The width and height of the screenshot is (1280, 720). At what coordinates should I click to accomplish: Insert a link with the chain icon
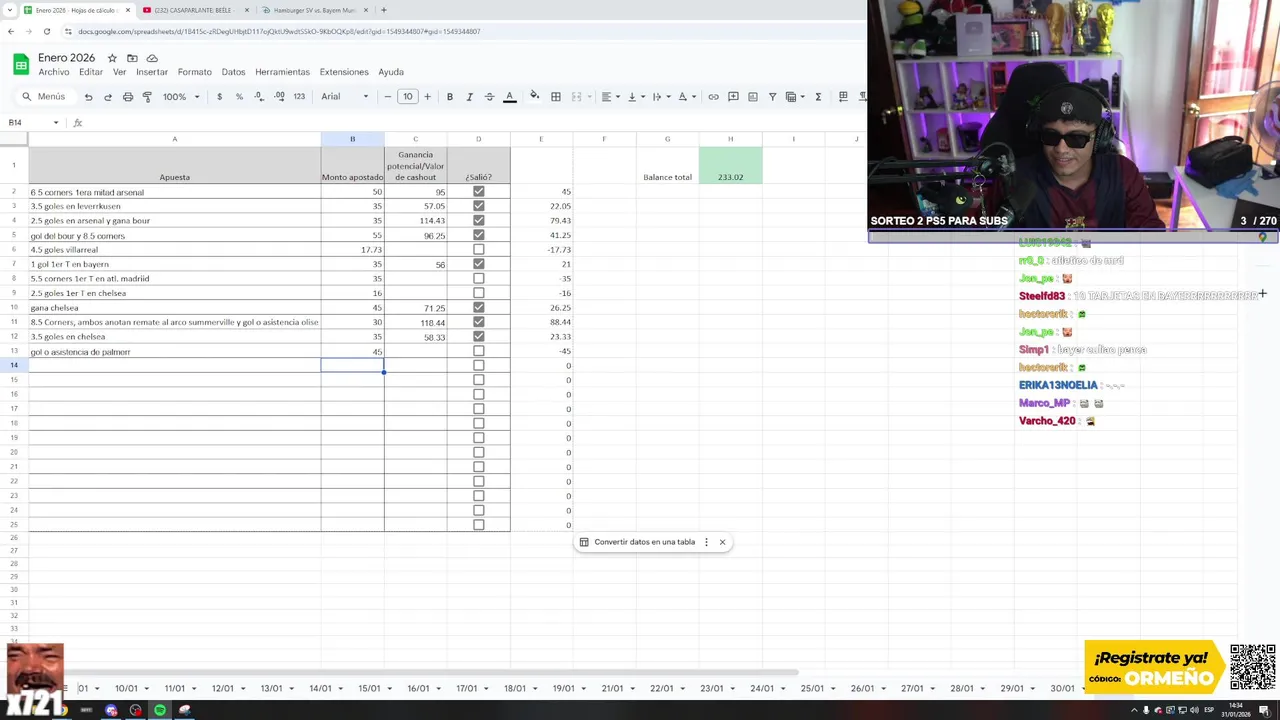click(713, 97)
